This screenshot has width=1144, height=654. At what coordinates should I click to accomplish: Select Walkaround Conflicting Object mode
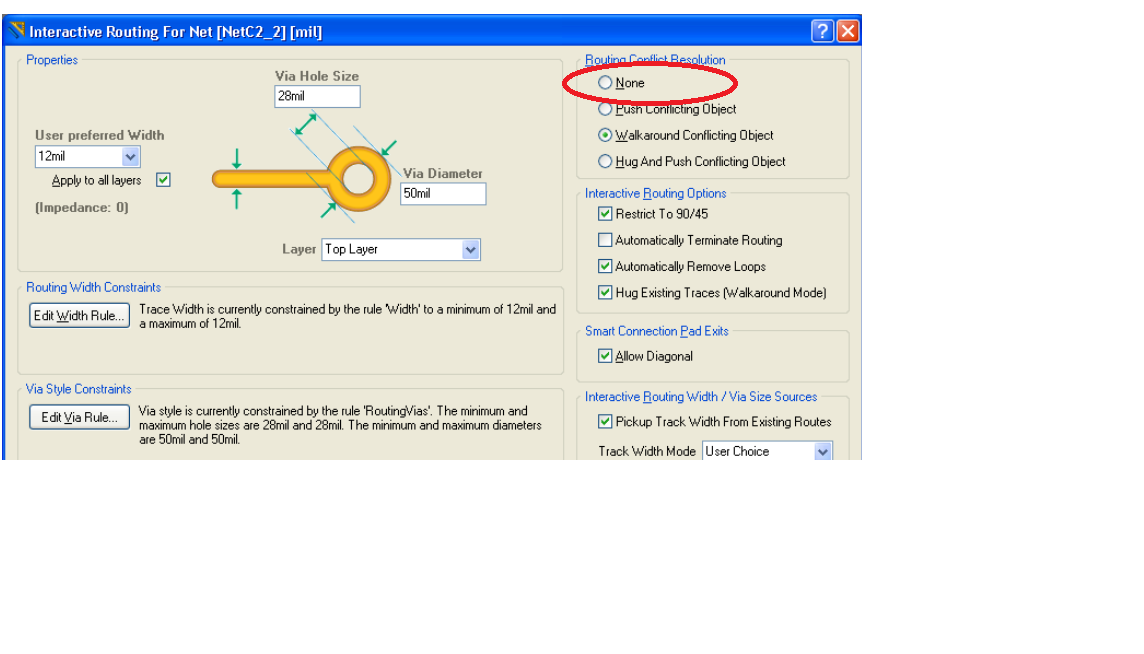[605, 135]
